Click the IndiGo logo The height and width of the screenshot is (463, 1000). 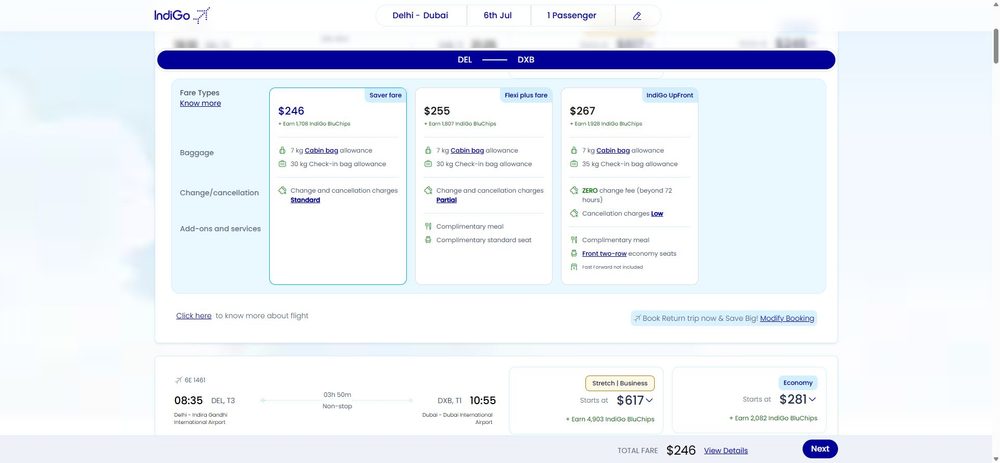tap(182, 15)
